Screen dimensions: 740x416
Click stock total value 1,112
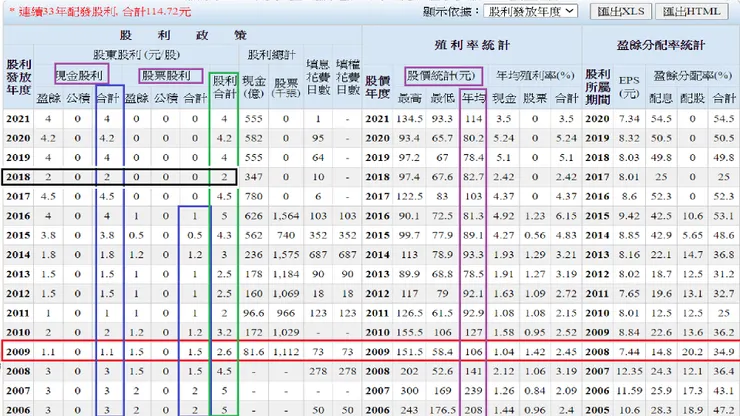tap(286, 352)
